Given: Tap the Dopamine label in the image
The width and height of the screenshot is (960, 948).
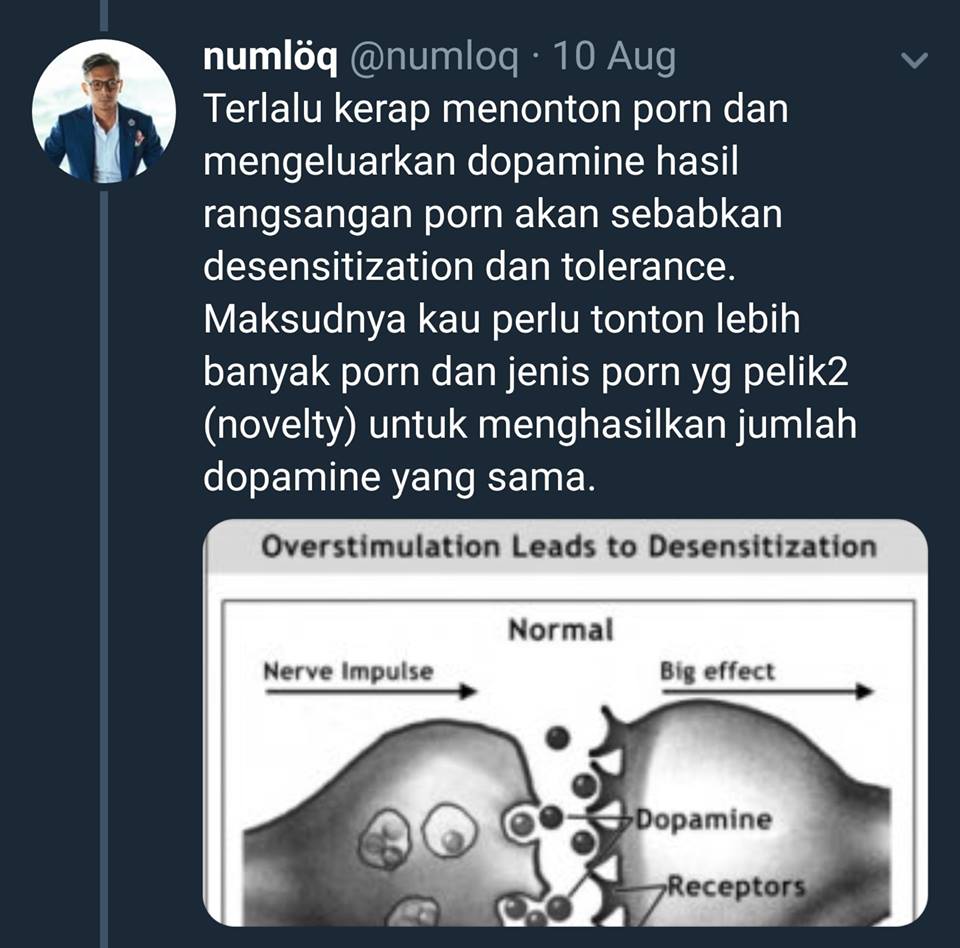Looking at the screenshot, I should (x=703, y=819).
